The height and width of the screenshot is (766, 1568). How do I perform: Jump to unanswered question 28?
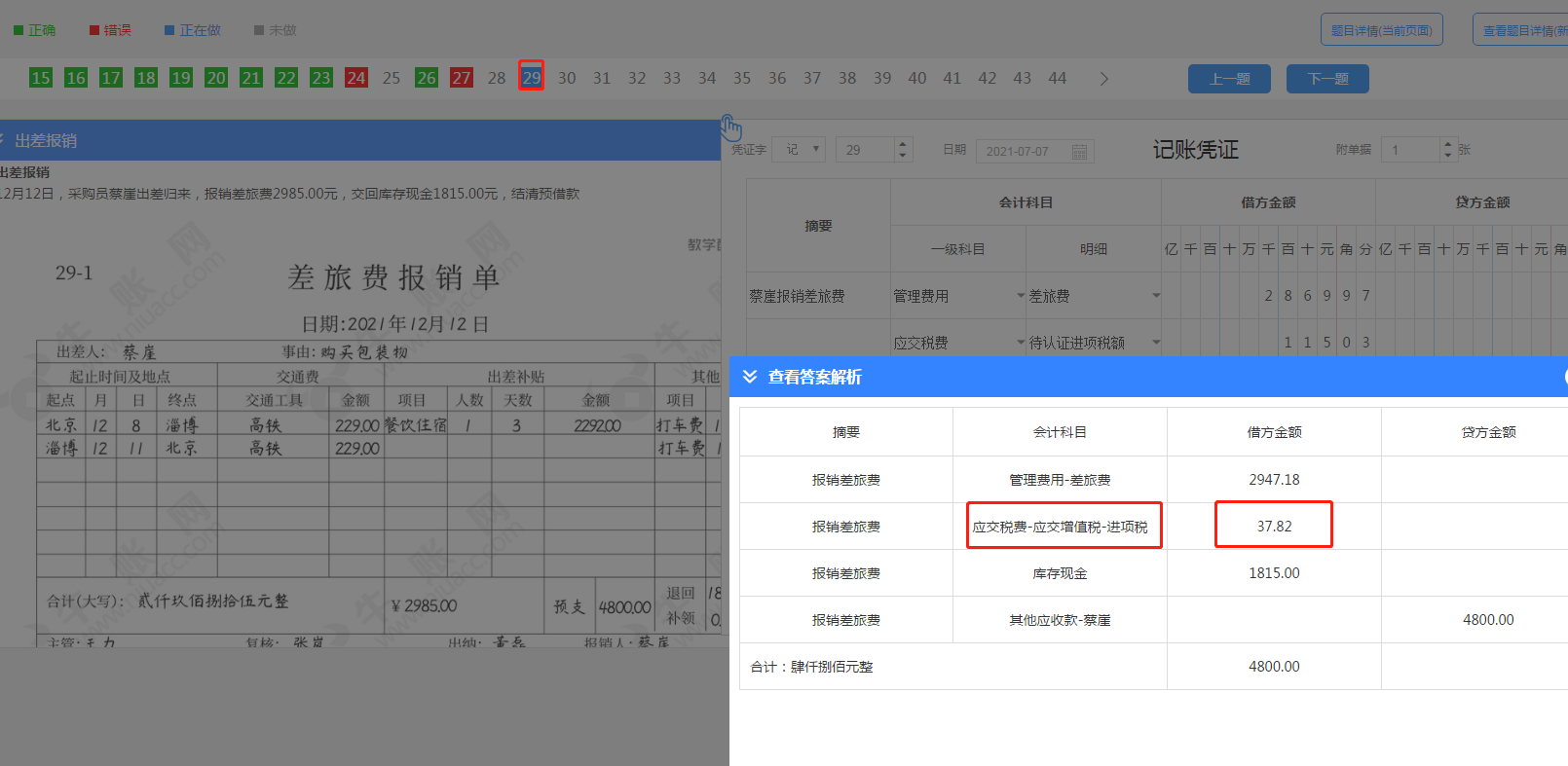(497, 78)
